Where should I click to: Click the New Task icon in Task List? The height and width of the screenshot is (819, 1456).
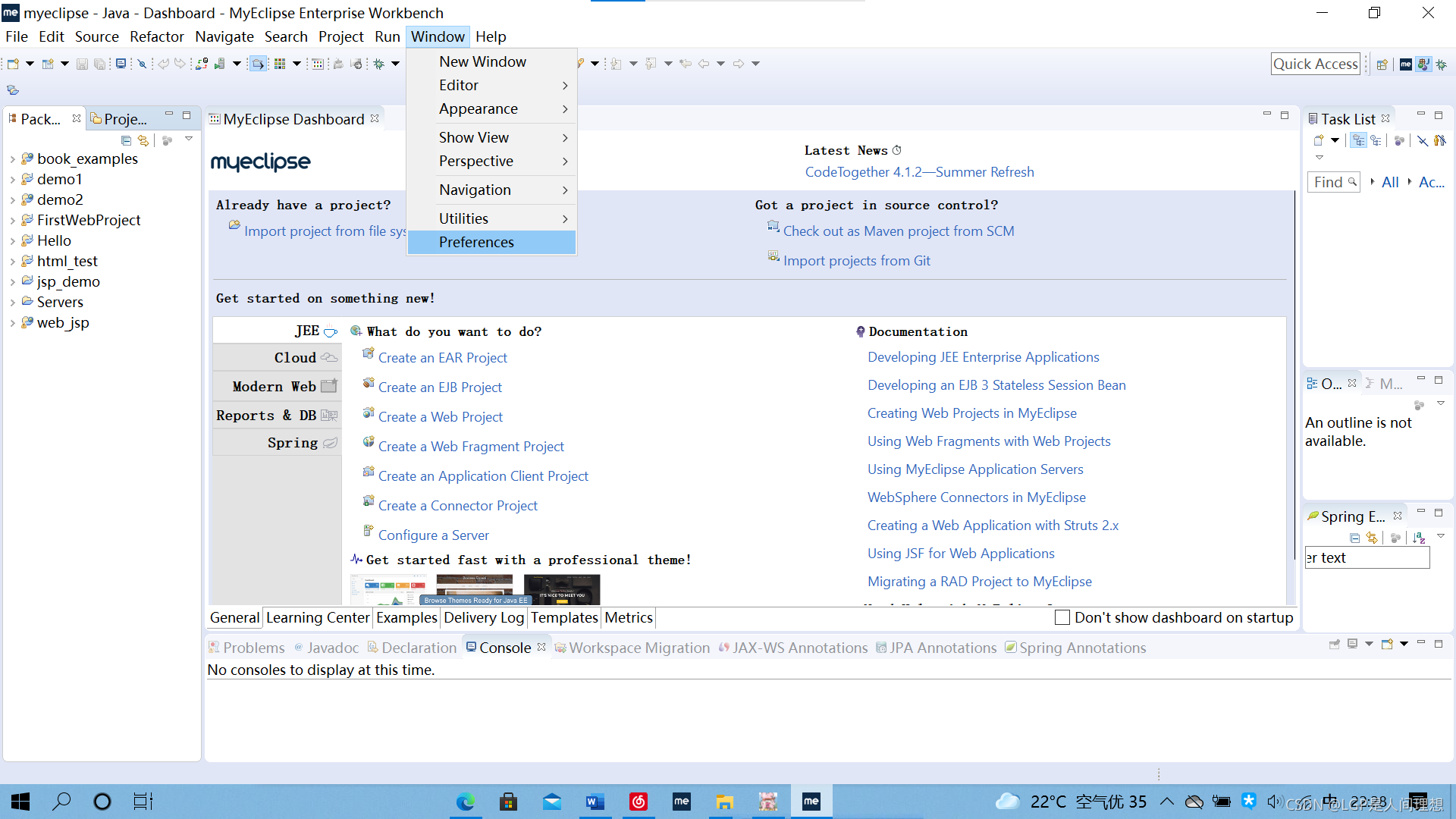pyautogui.click(x=1319, y=140)
